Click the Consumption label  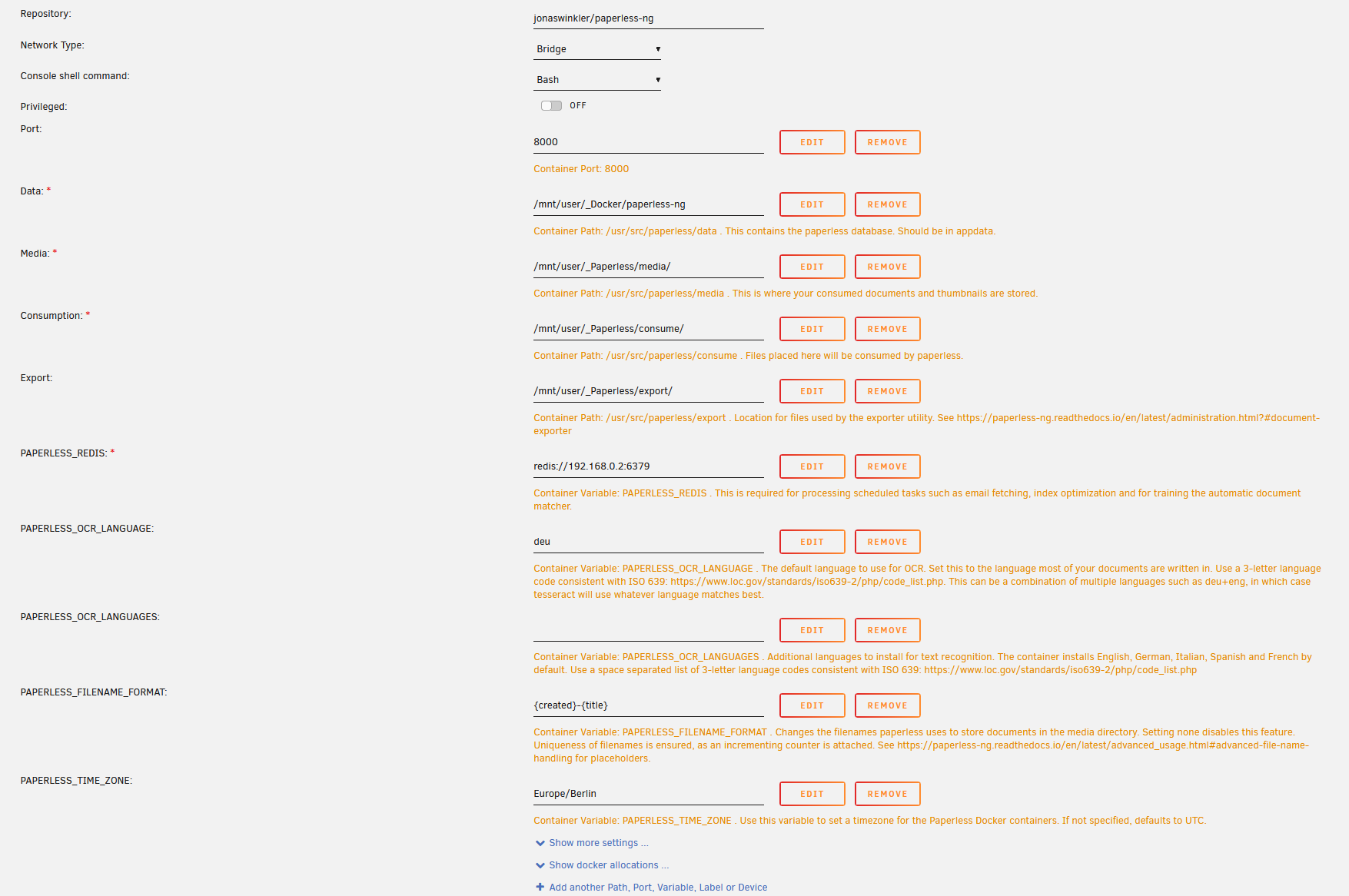[52, 316]
